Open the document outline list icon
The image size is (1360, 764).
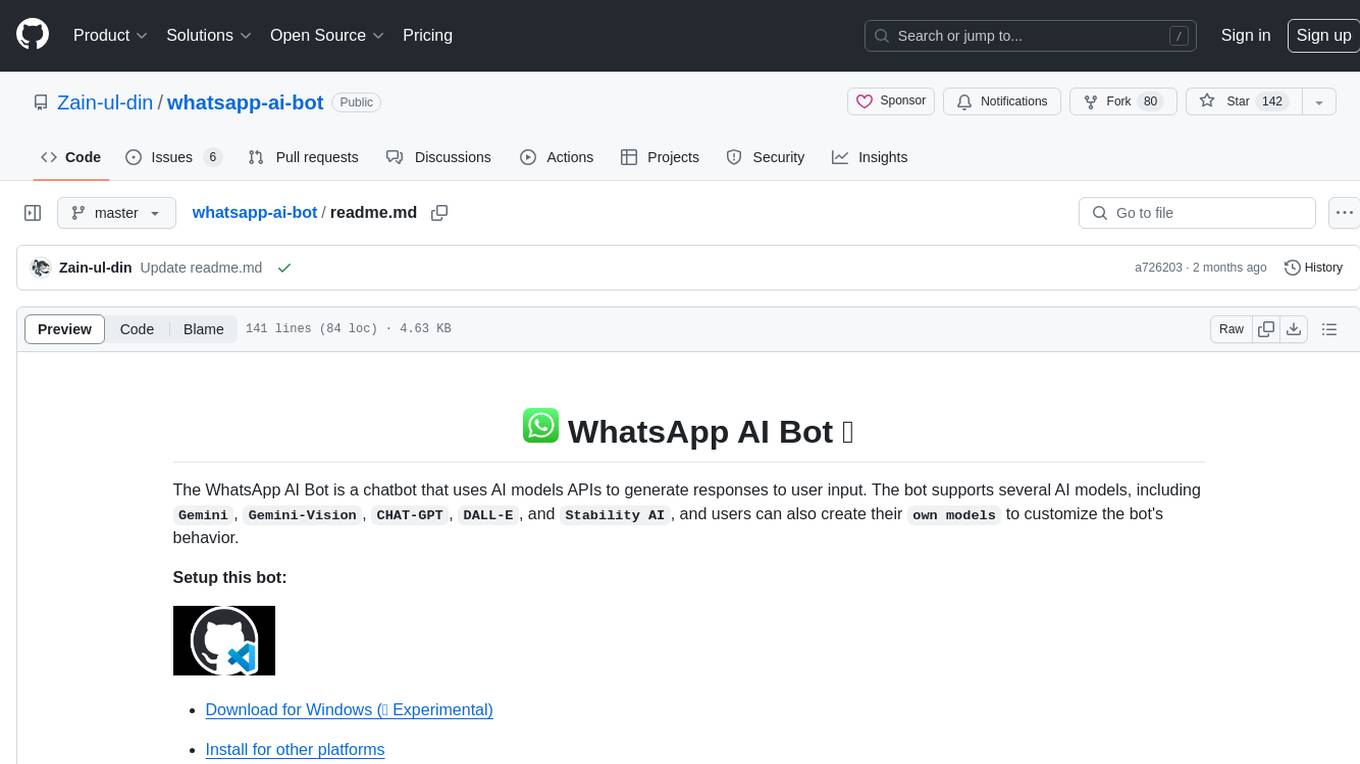click(x=1329, y=329)
